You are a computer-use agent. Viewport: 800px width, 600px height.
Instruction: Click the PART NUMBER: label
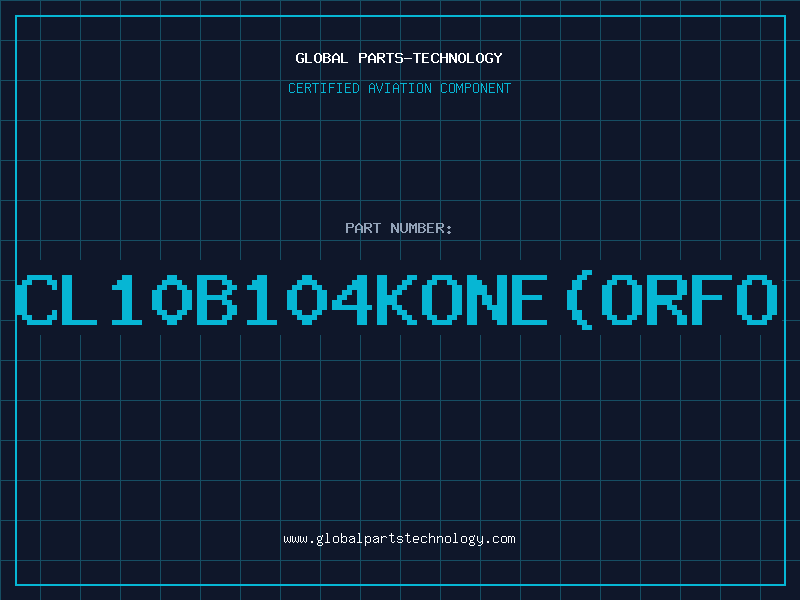pyautogui.click(x=399, y=228)
